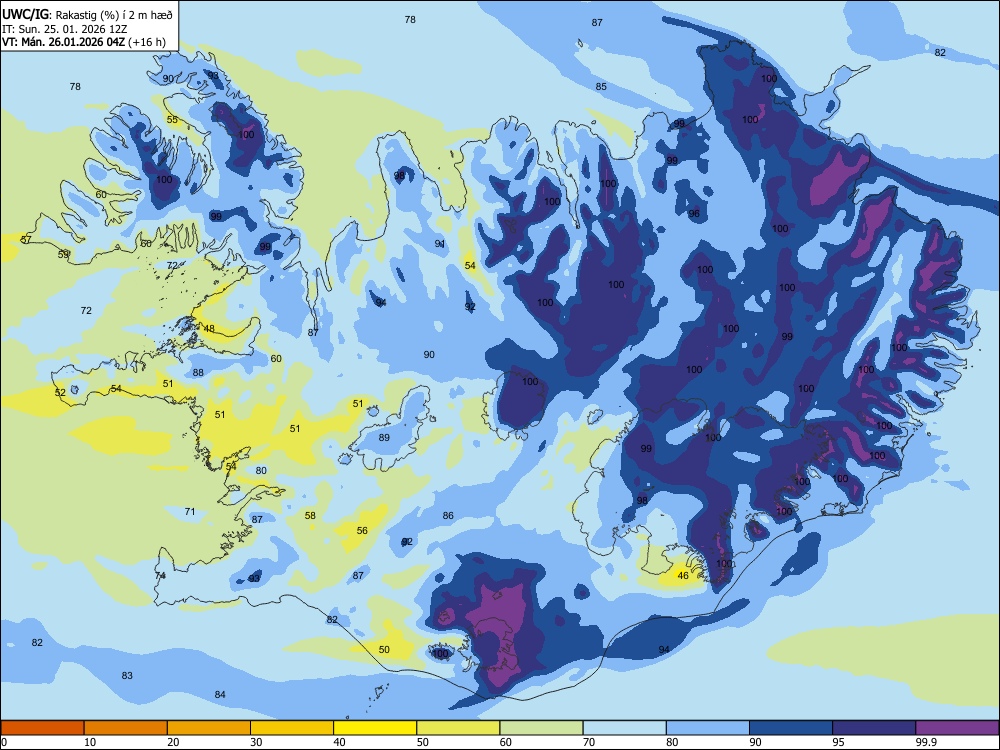Click the orange 10–20 legend swatch
Viewport: 1000px width, 750px height.
126,728
